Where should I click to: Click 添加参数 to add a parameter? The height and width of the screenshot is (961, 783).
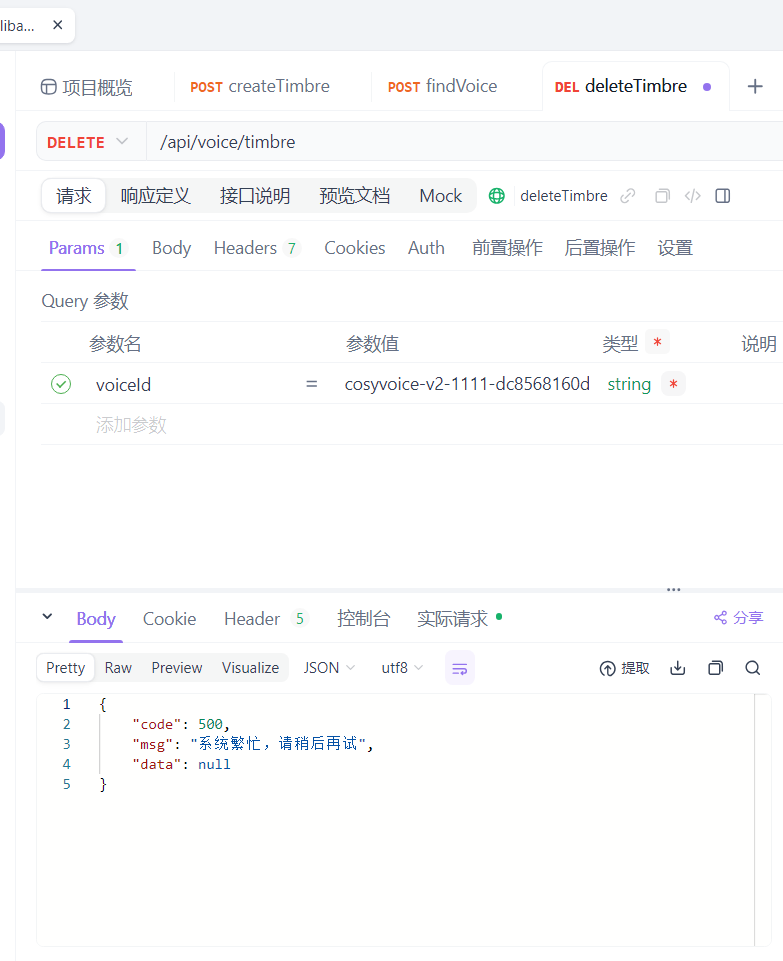130,424
